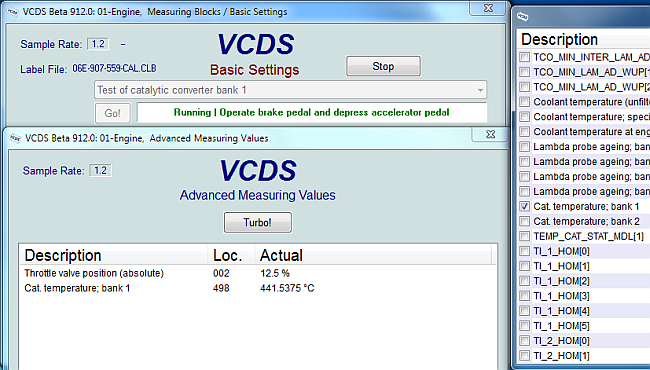Click the VCDS icon in Basic Settings title bar
This screenshot has width=650, height=370.
coord(13,12)
